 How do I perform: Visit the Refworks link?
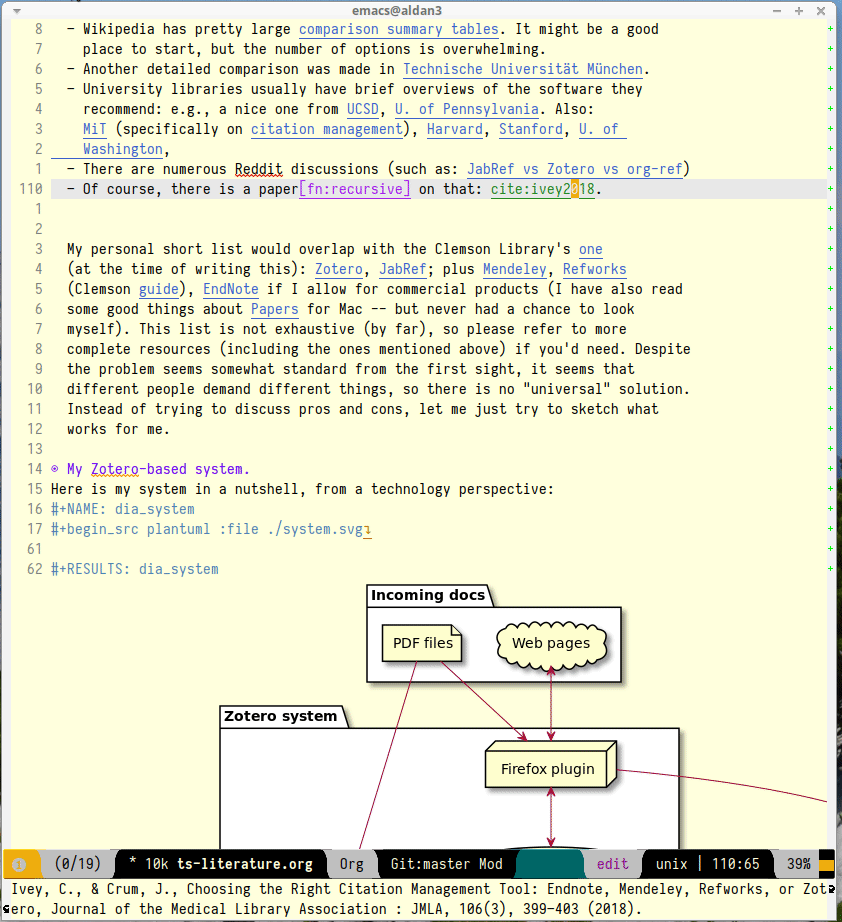(594, 269)
